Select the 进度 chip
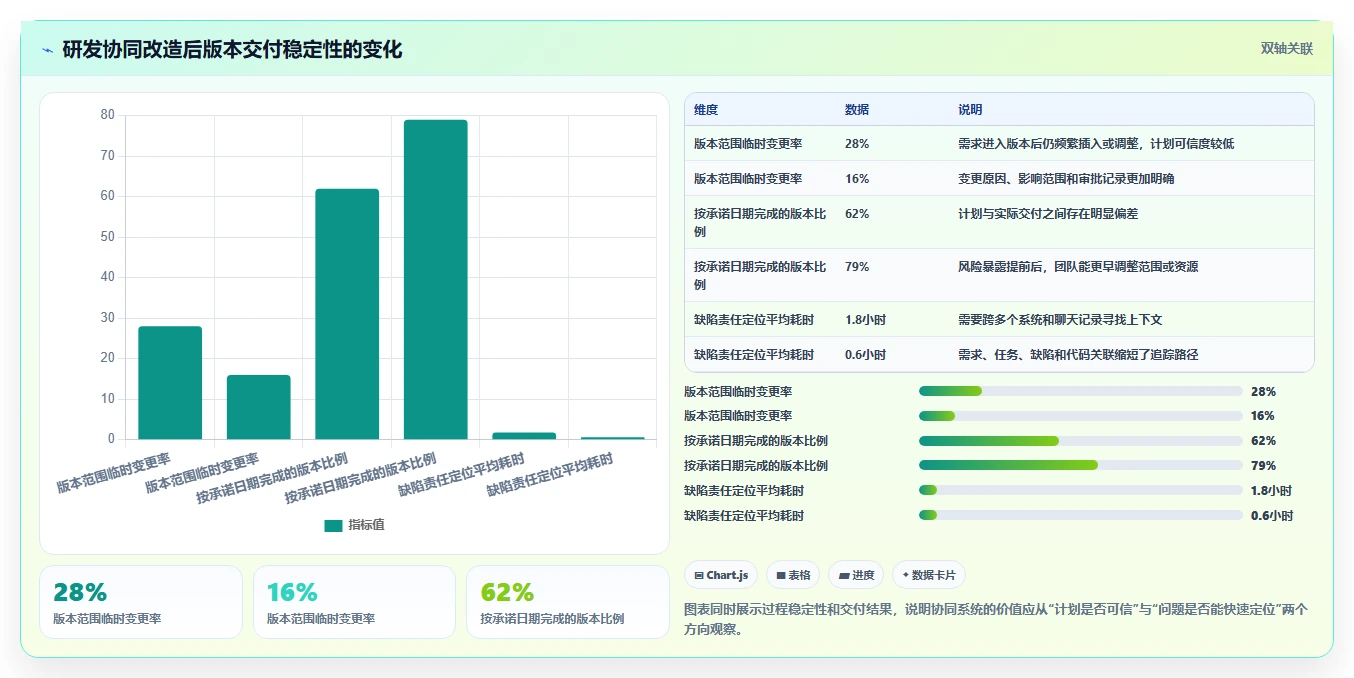Image resolution: width=1354 pixels, height=678 pixels. pos(856,575)
